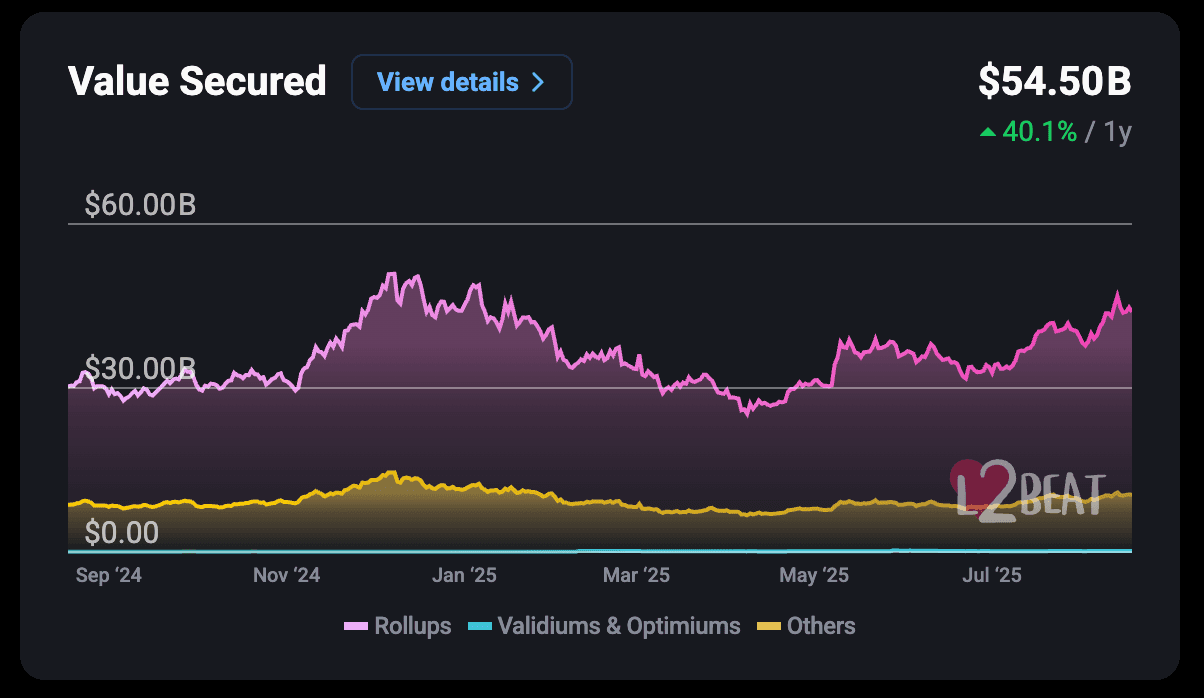Viewport: 1204px width, 698px height.
Task: Click the View details button
Action: pos(461,82)
